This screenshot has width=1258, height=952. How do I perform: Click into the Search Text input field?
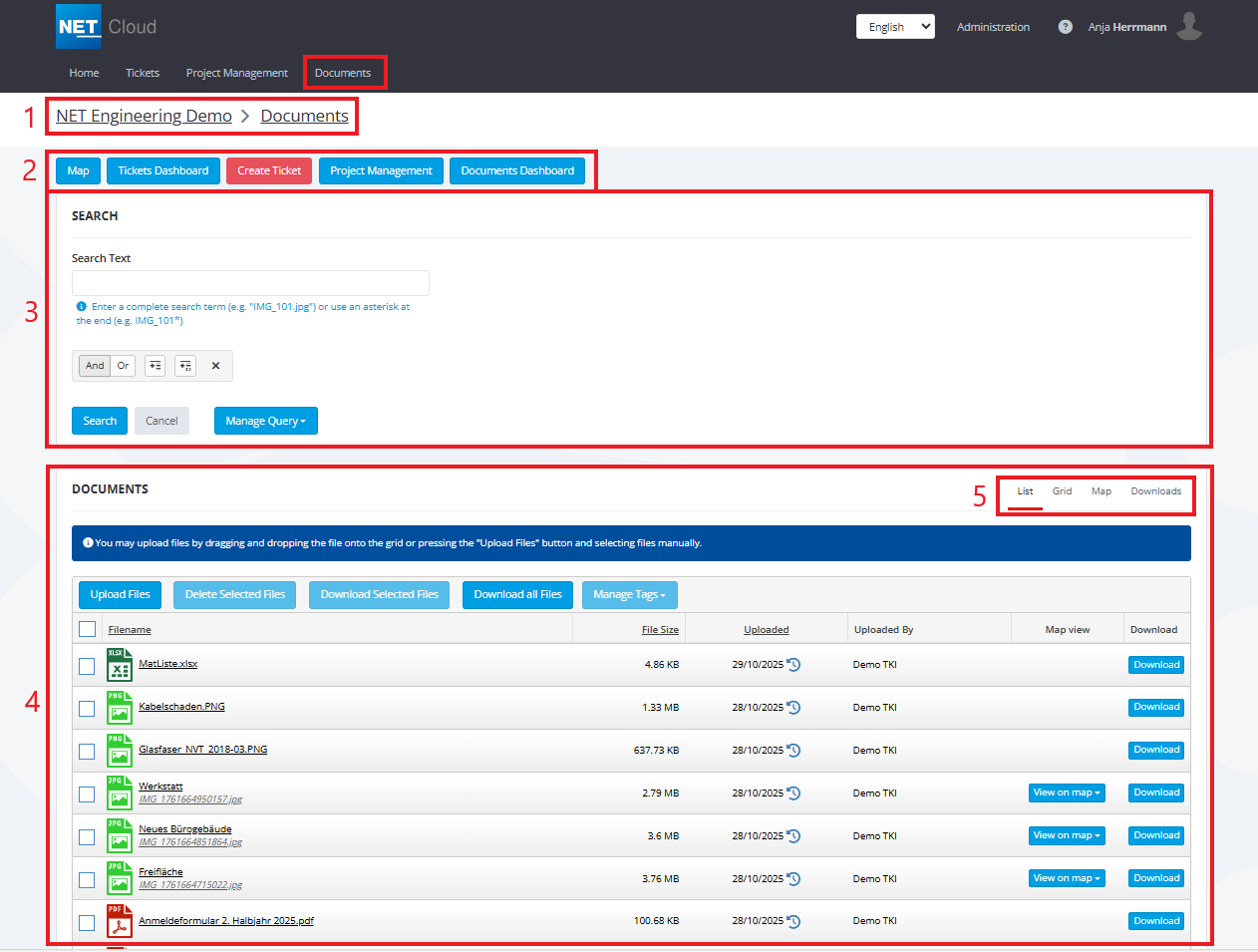[x=250, y=283]
